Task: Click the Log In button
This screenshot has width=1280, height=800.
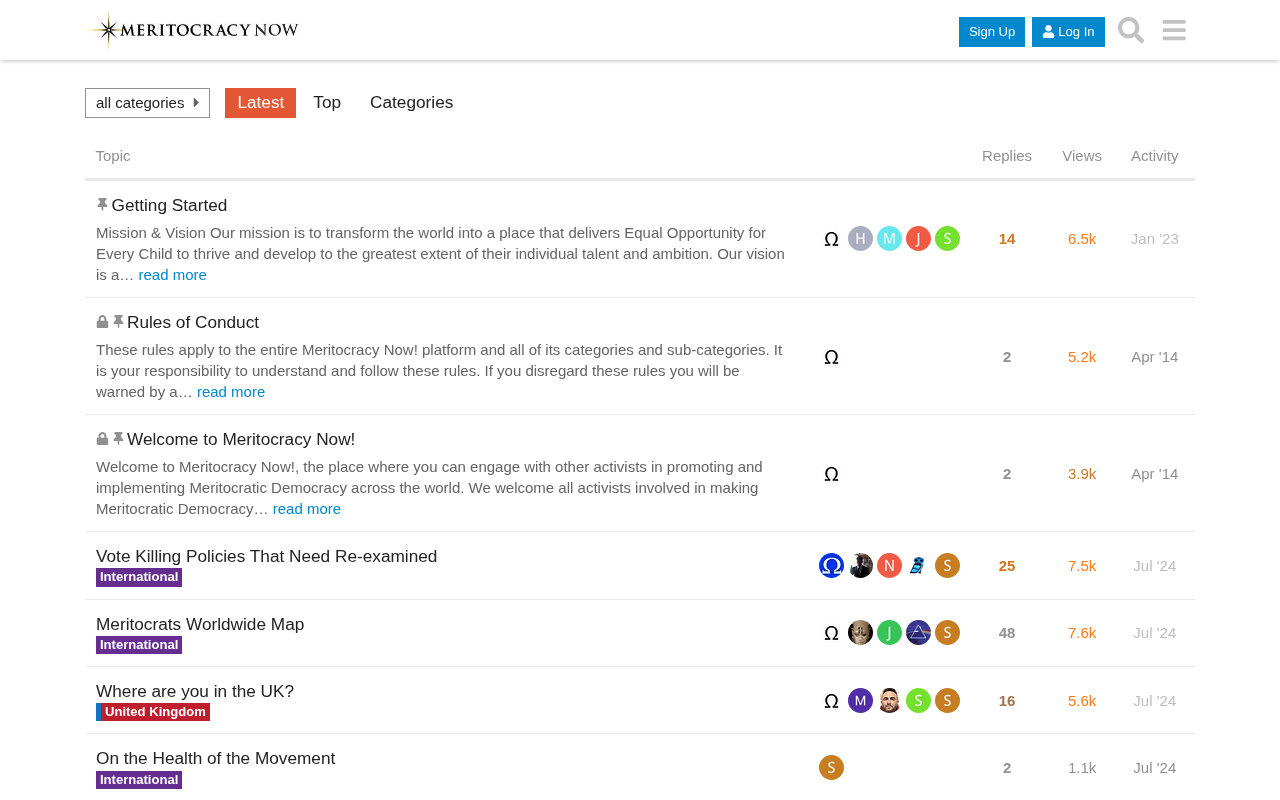Action: (1068, 32)
